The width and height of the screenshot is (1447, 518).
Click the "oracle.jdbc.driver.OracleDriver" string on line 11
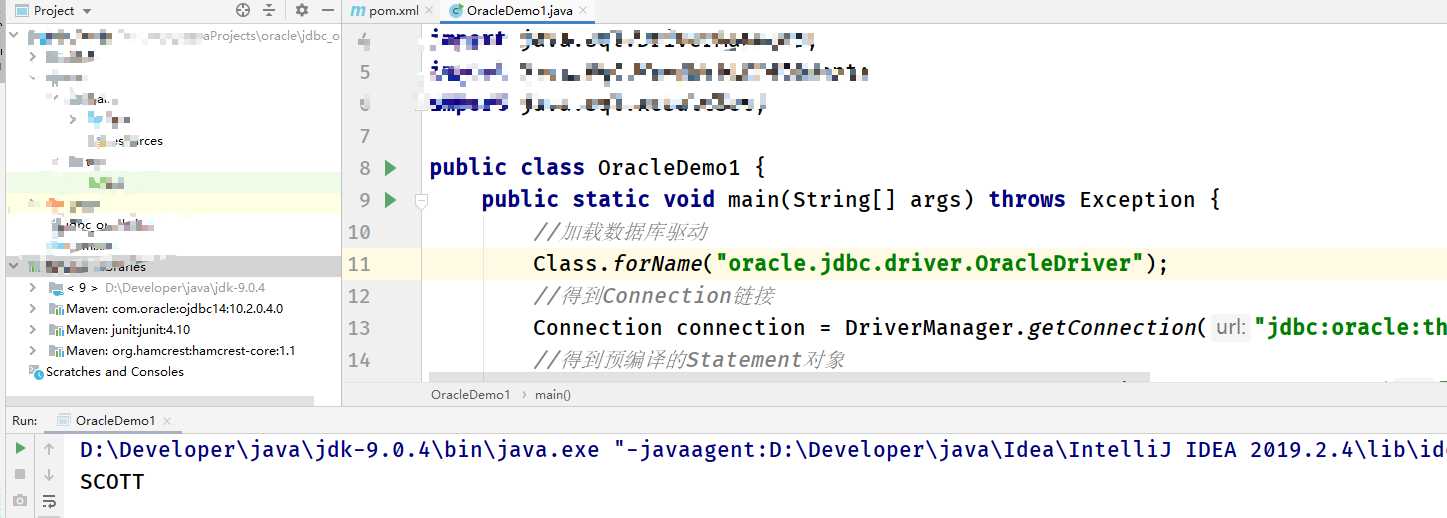tap(936, 264)
